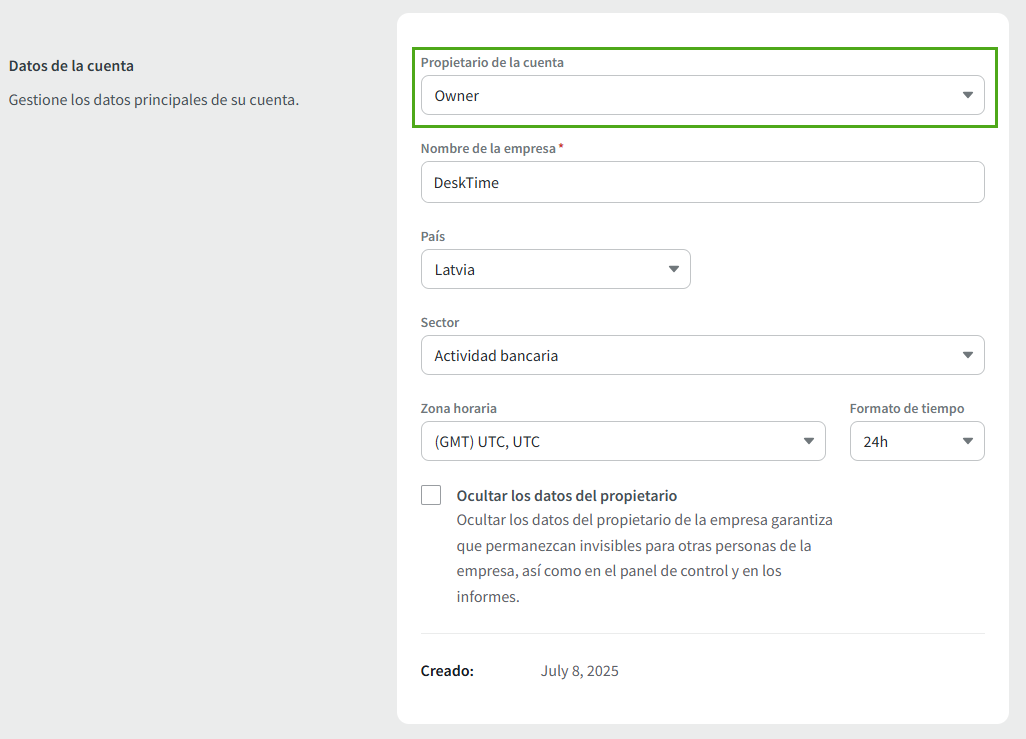The image size is (1026, 739).
Task: Click the bold 'Ocultar los datos del propietario' label
Action: 566,496
